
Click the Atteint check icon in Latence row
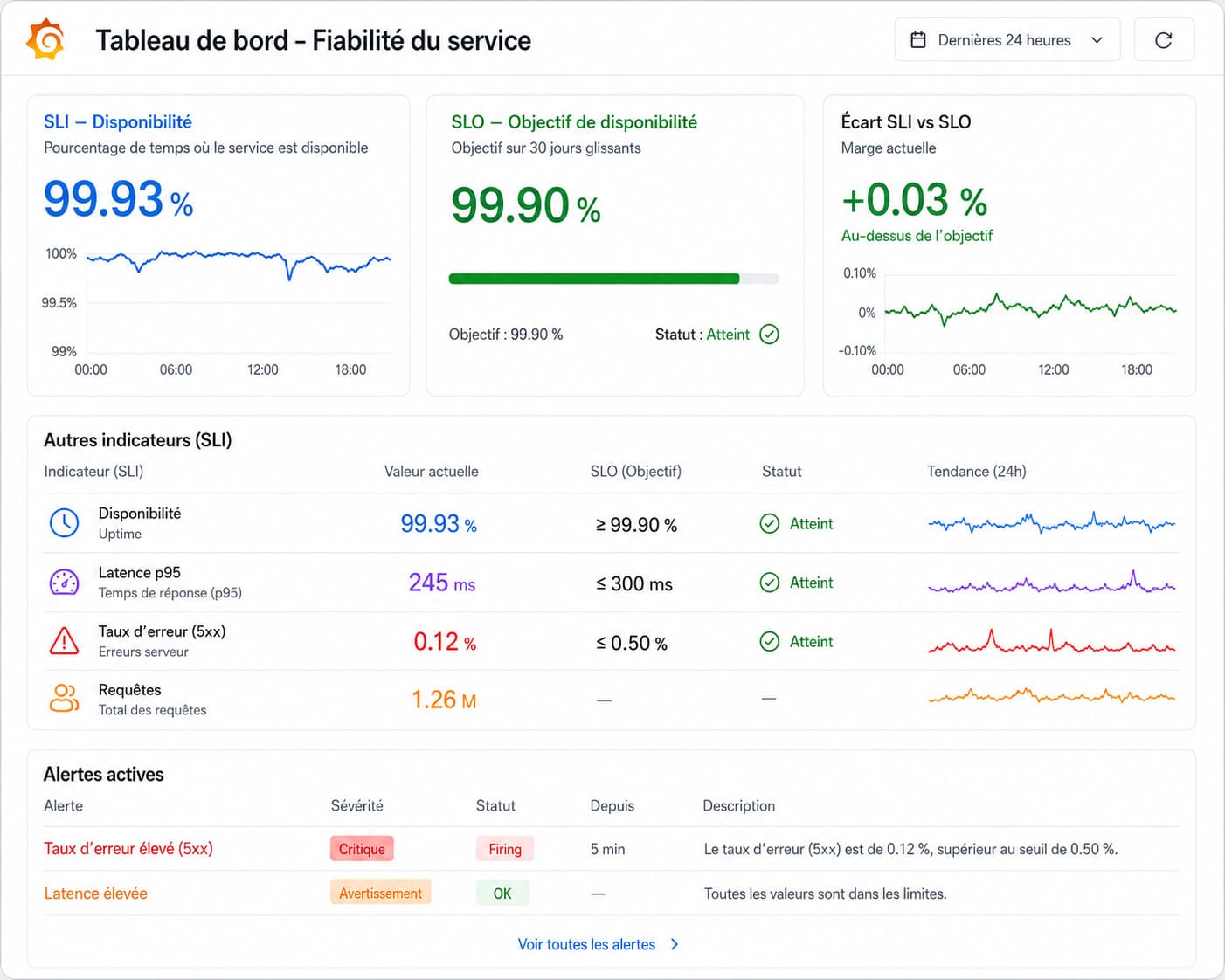coord(769,583)
